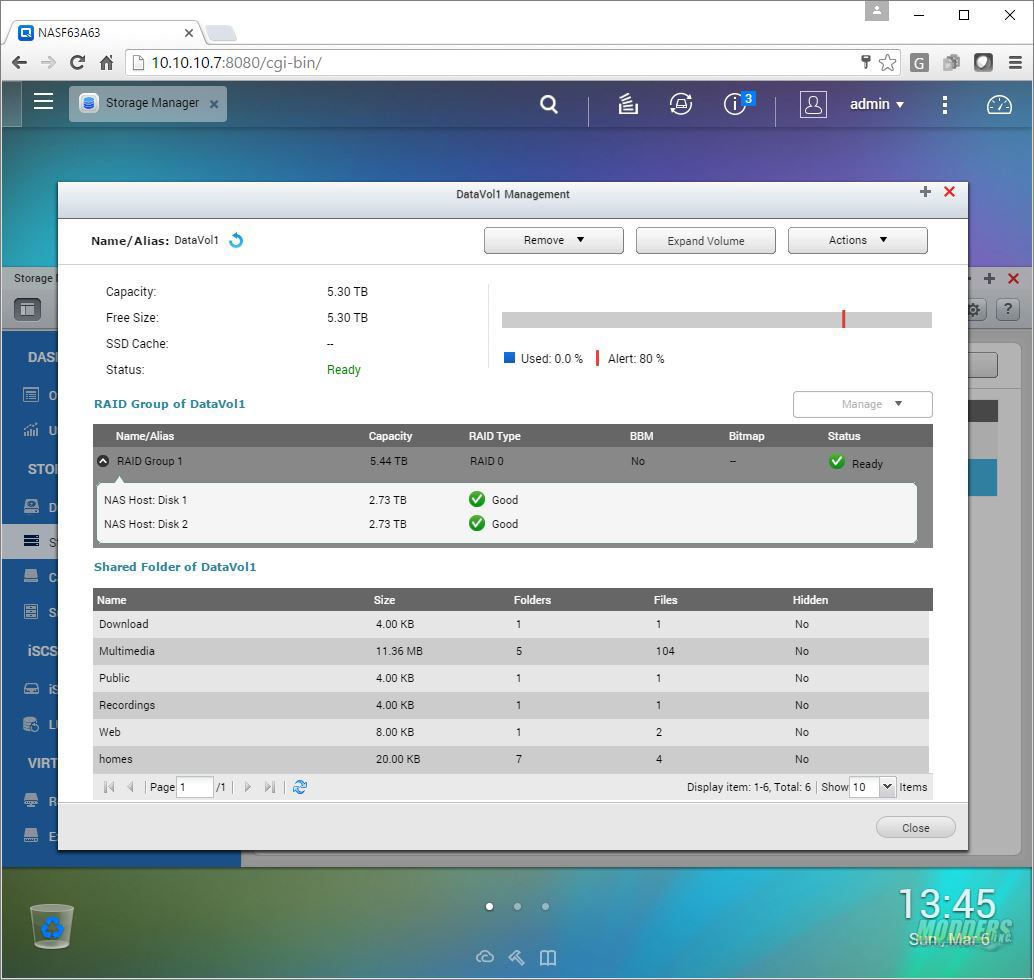Open the external devices icon
1034x980 pixels.
[681, 104]
